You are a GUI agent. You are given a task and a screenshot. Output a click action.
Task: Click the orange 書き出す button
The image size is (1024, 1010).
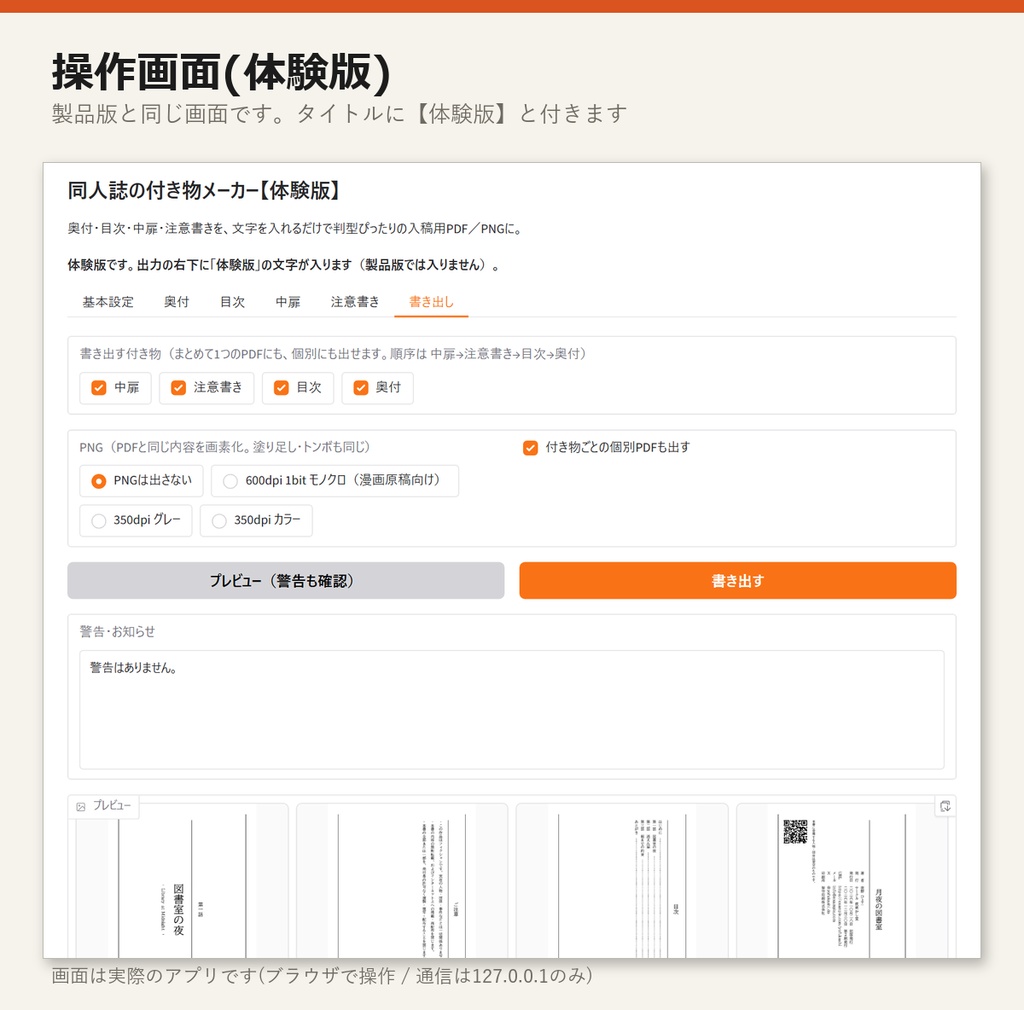tap(738, 580)
